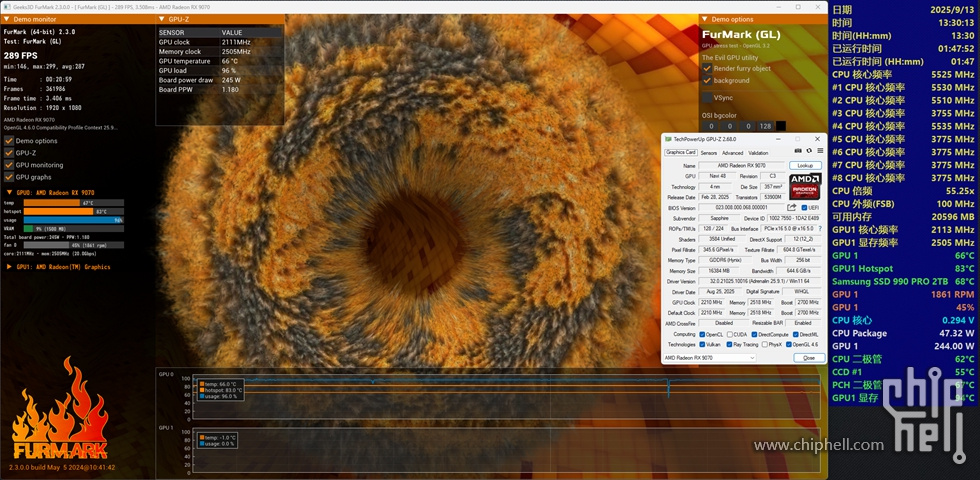980x480 pixels.
Task: Click the 289 FPS readout
Action: tap(21, 55)
